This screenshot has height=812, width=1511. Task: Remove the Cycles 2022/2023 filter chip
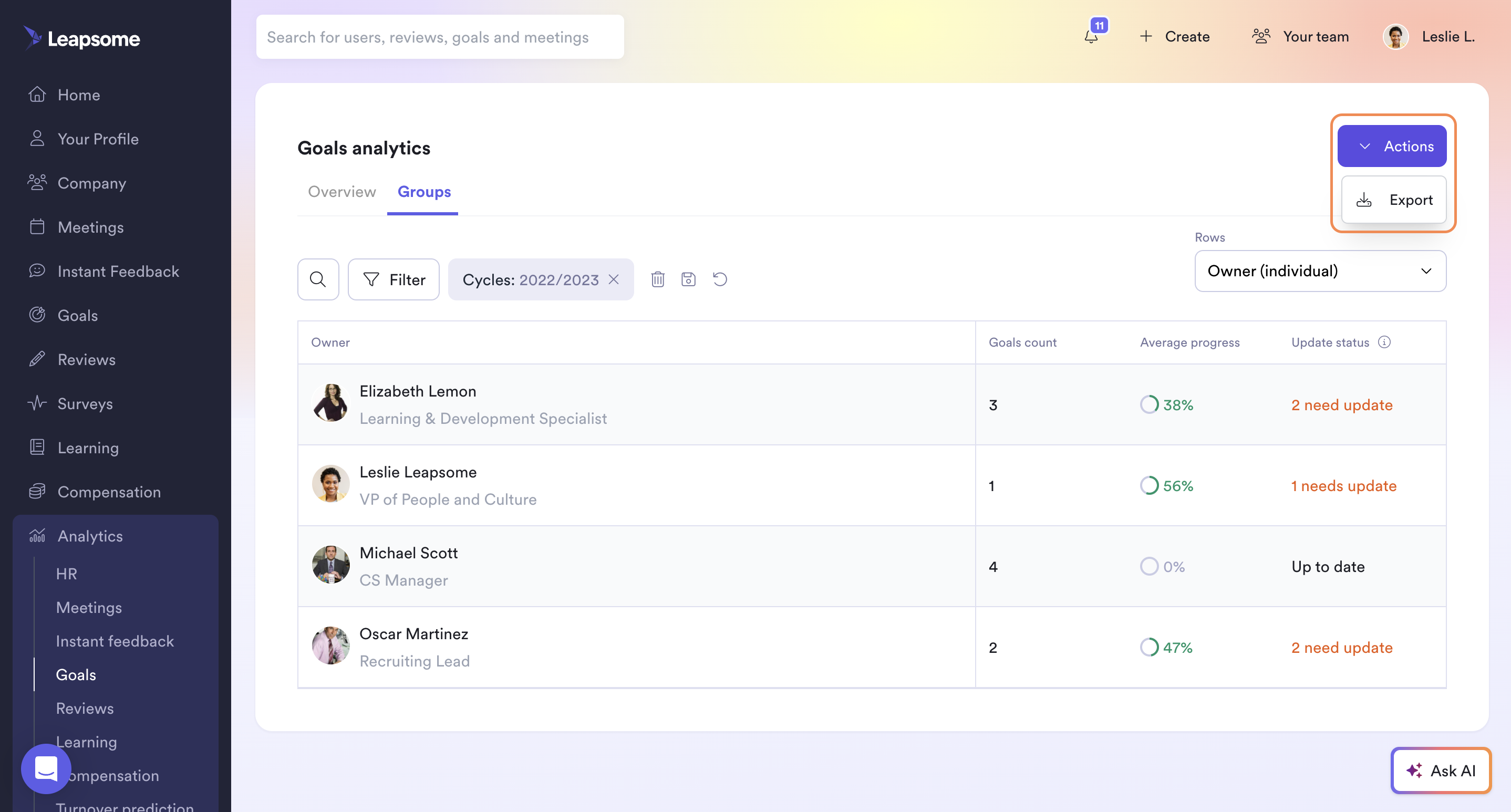coord(614,279)
